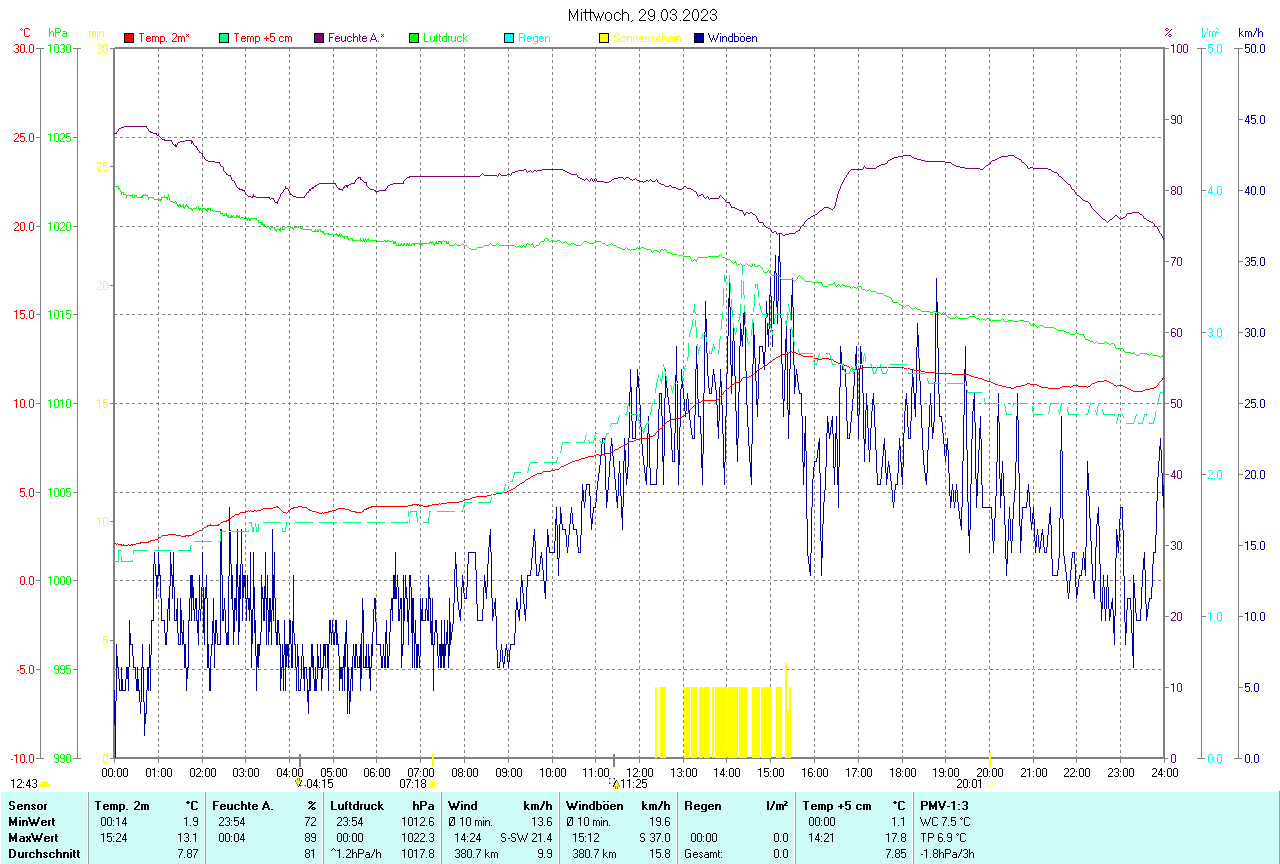Select the 'Regen' legend label
The image size is (1280, 864).
[534, 38]
